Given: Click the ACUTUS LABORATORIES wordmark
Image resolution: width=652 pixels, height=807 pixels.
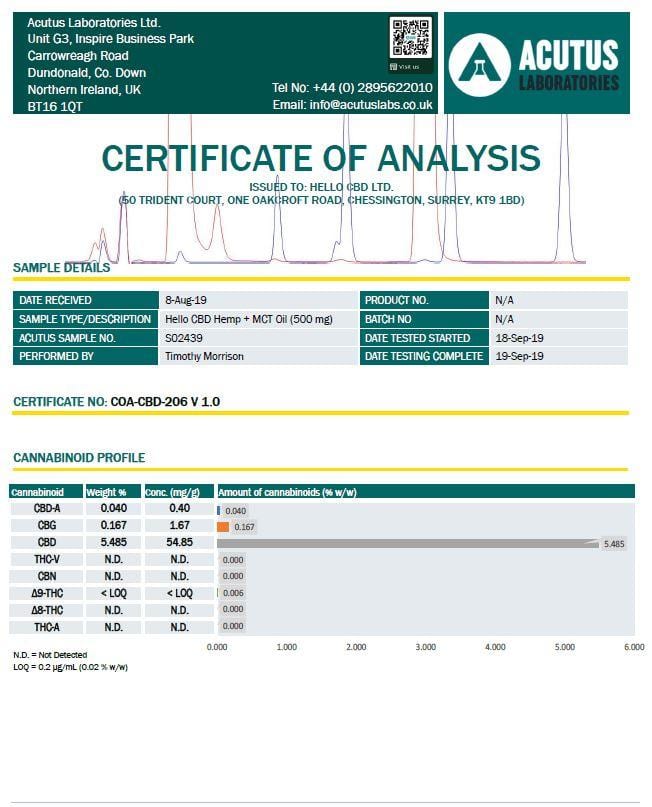Looking at the screenshot, I should (569, 65).
